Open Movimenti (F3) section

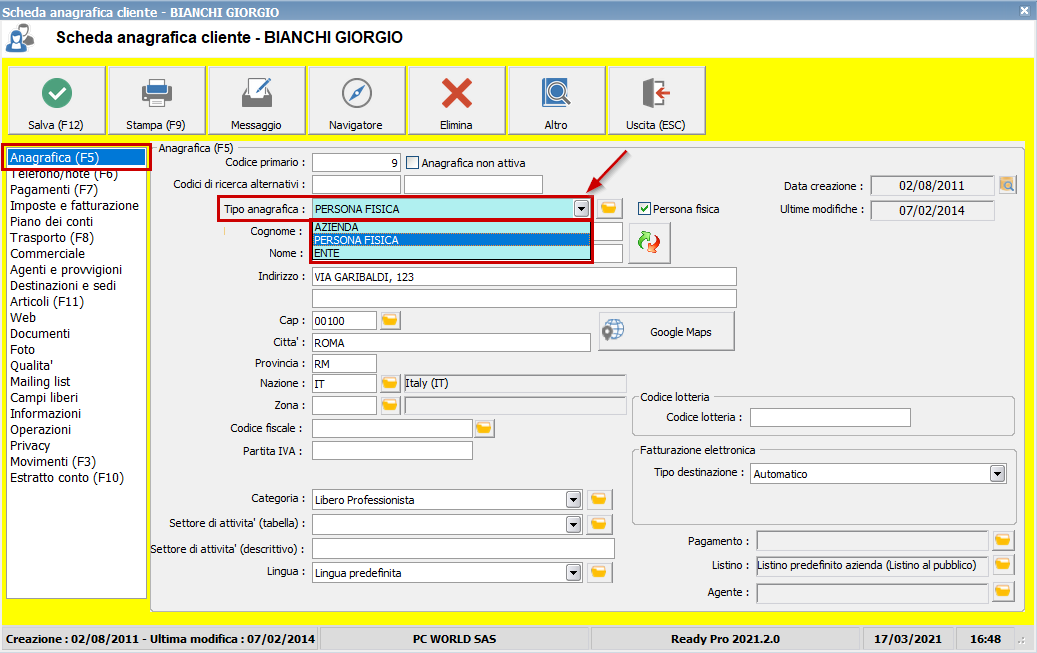tap(53, 462)
